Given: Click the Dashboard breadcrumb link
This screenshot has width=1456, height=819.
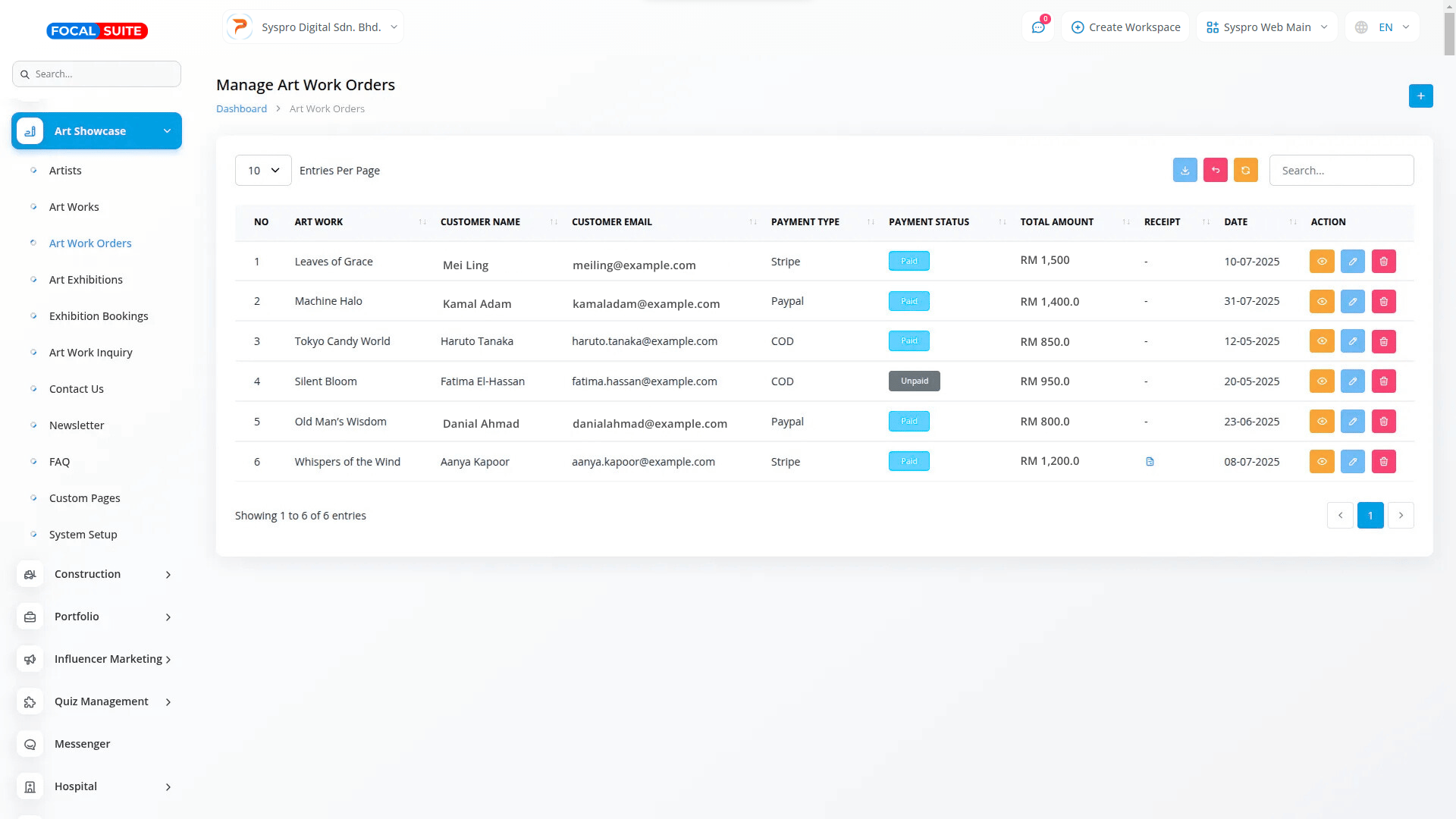Looking at the screenshot, I should [x=241, y=108].
